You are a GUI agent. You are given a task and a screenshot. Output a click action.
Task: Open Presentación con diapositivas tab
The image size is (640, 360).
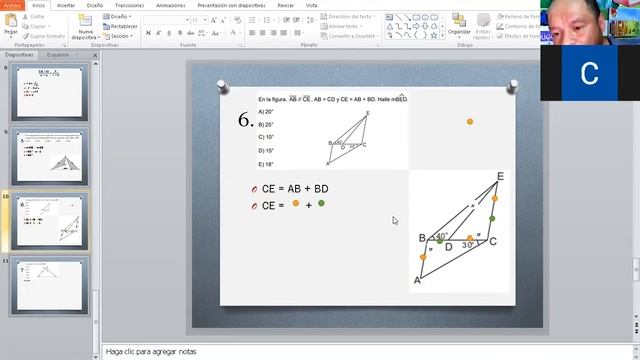[x=231, y=5]
